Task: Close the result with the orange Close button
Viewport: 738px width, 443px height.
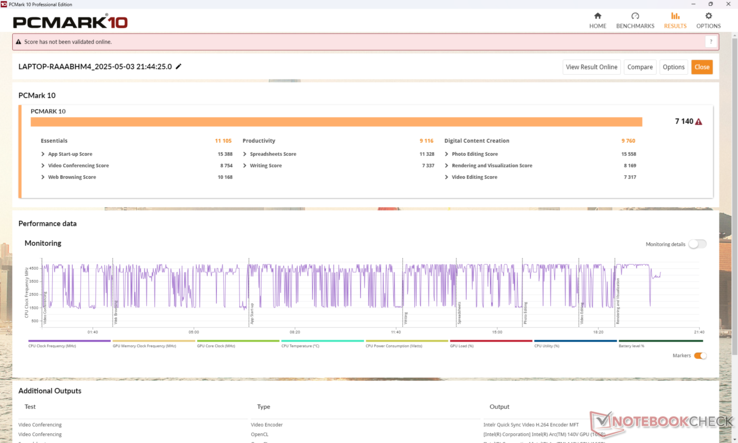Action: 702,67
